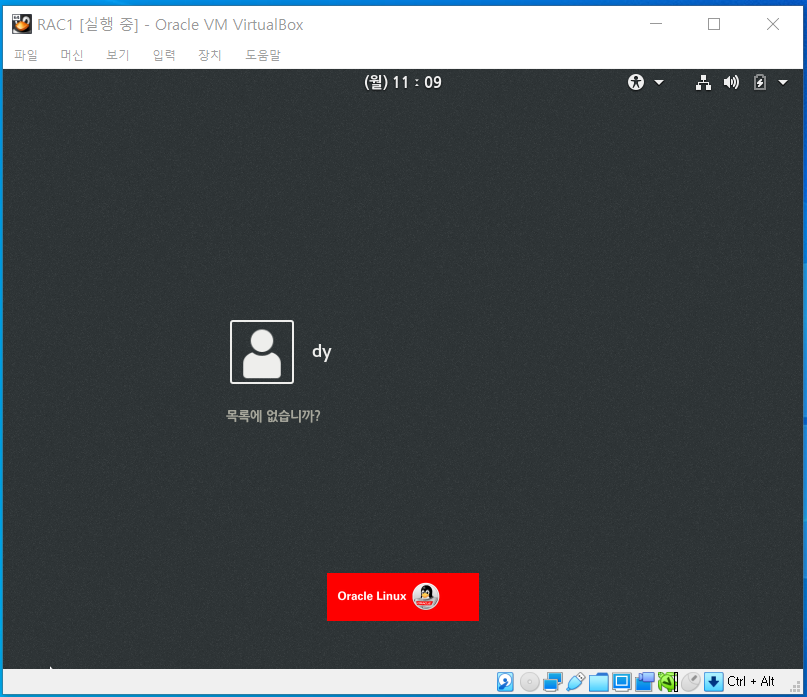Click the optical disc status icon

pos(529,682)
